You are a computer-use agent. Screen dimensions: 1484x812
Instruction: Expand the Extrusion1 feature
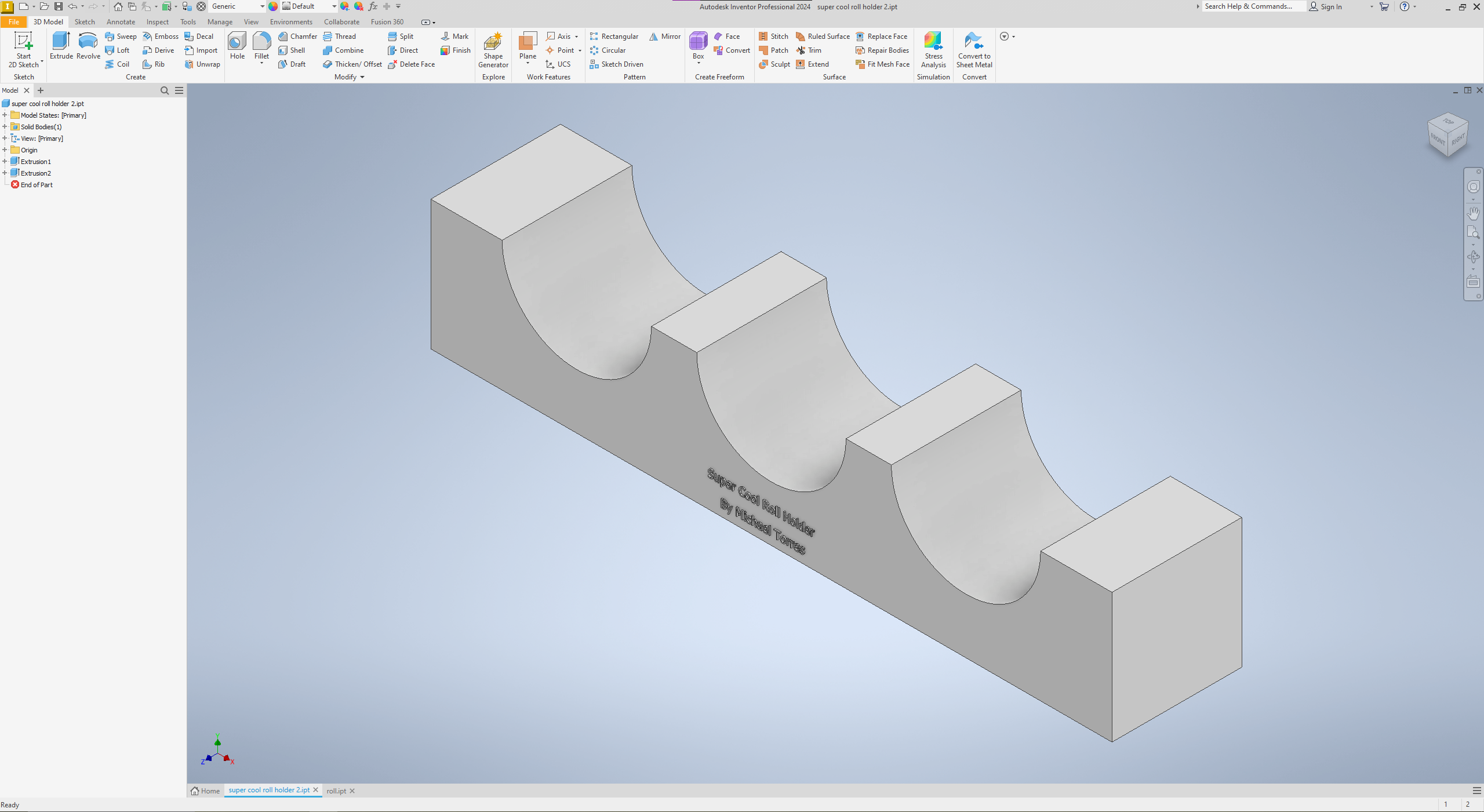[x=5, y=162]
